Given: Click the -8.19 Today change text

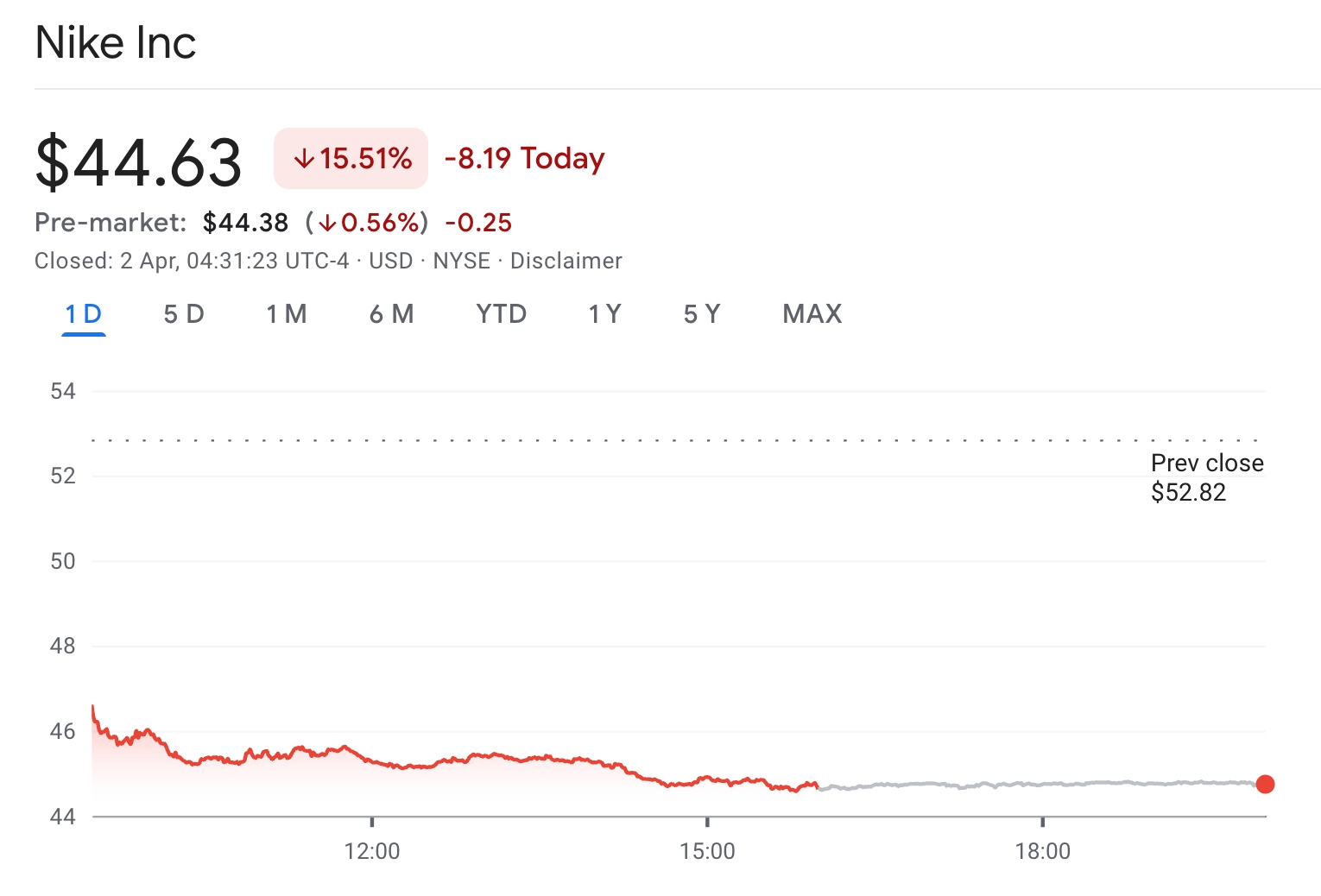Looking at the screenshot, I should pos(524,159).
